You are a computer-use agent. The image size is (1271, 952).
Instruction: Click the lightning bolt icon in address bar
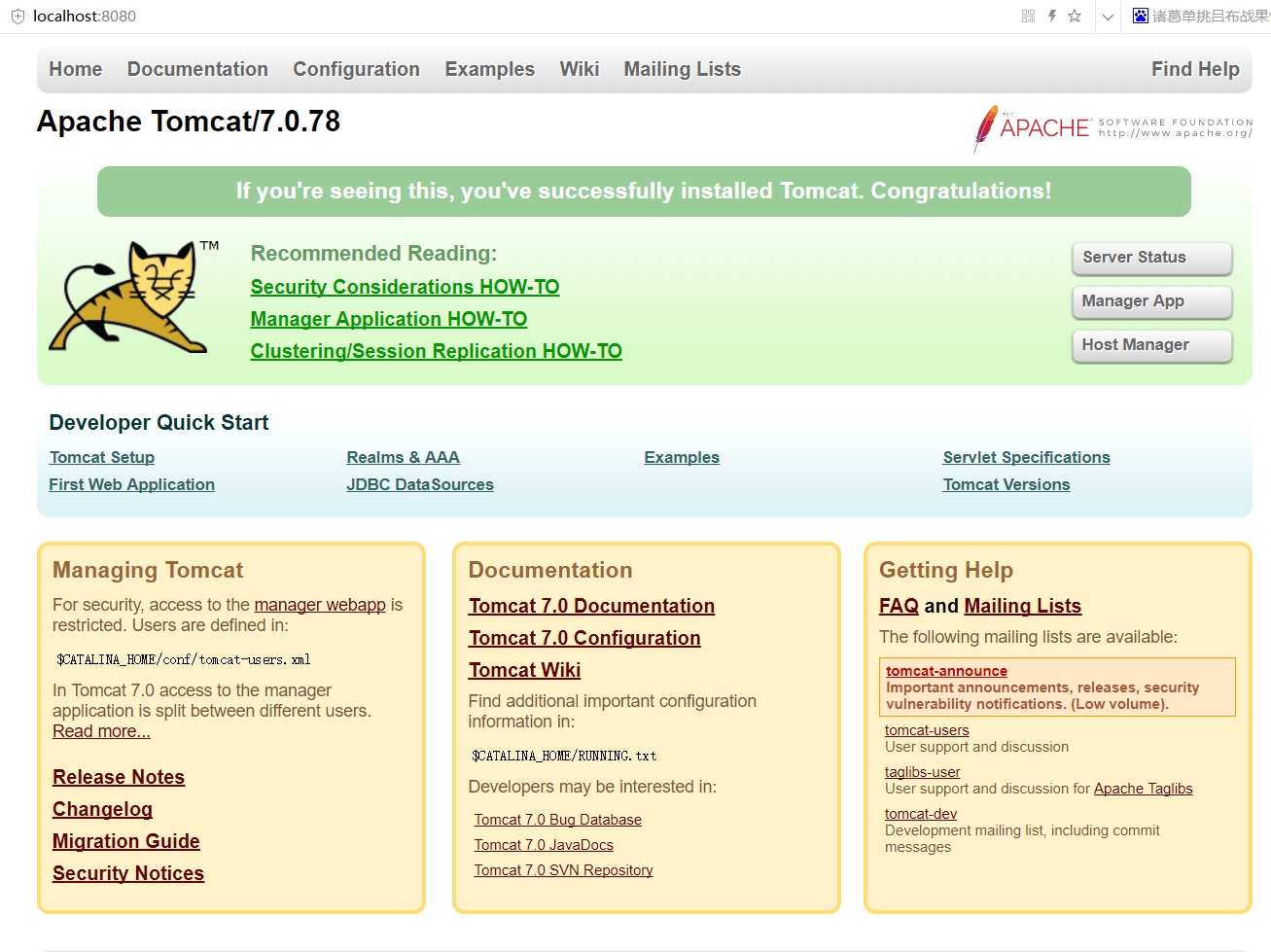1052,16
